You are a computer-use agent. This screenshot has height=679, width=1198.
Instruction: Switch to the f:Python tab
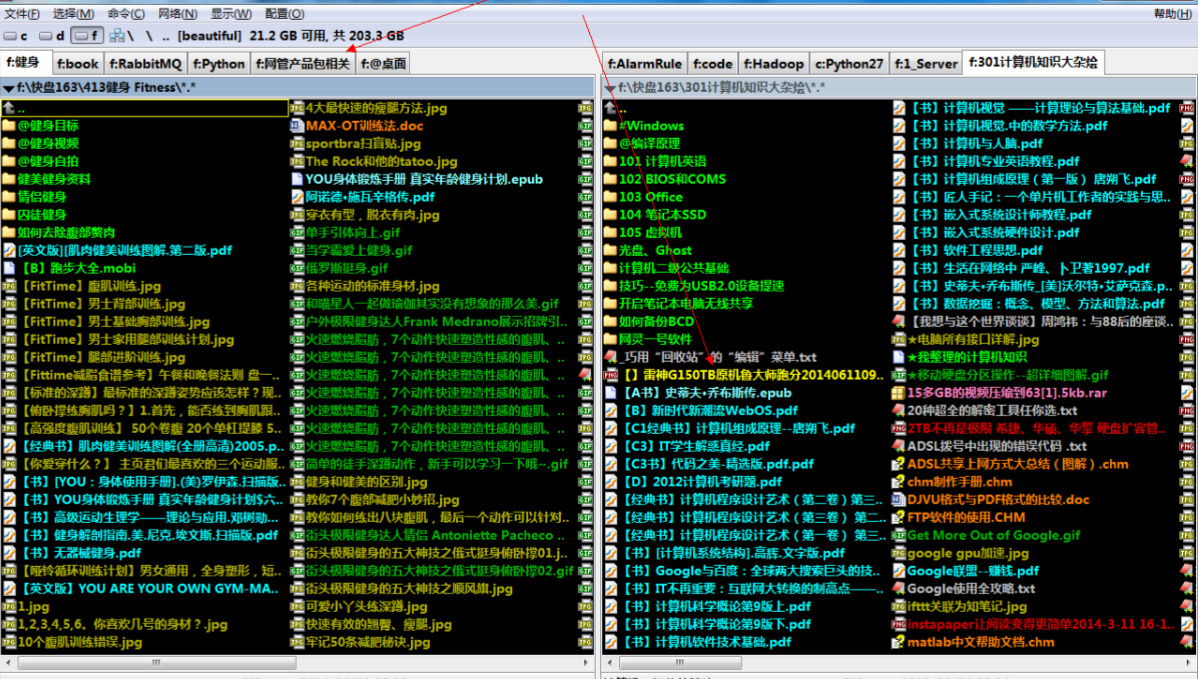219,63
